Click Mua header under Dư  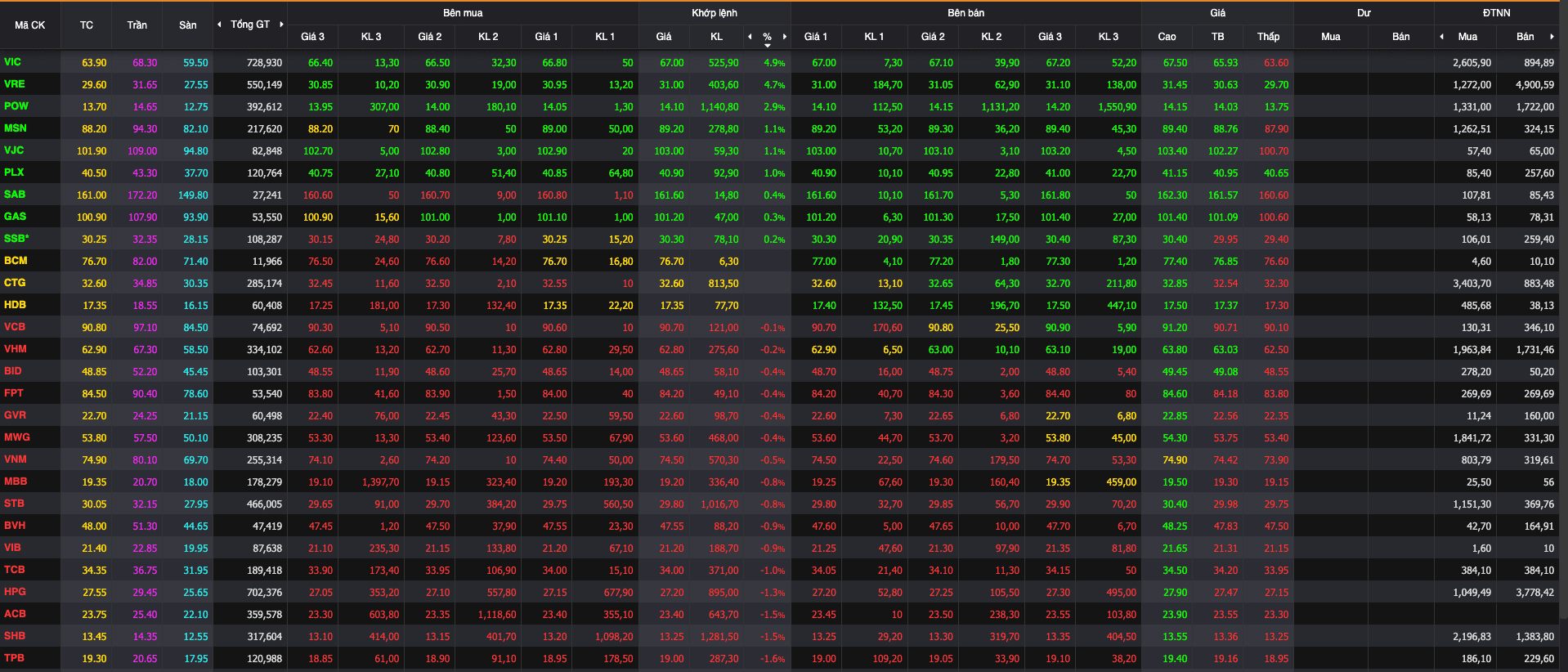[x=1331, y=37]
